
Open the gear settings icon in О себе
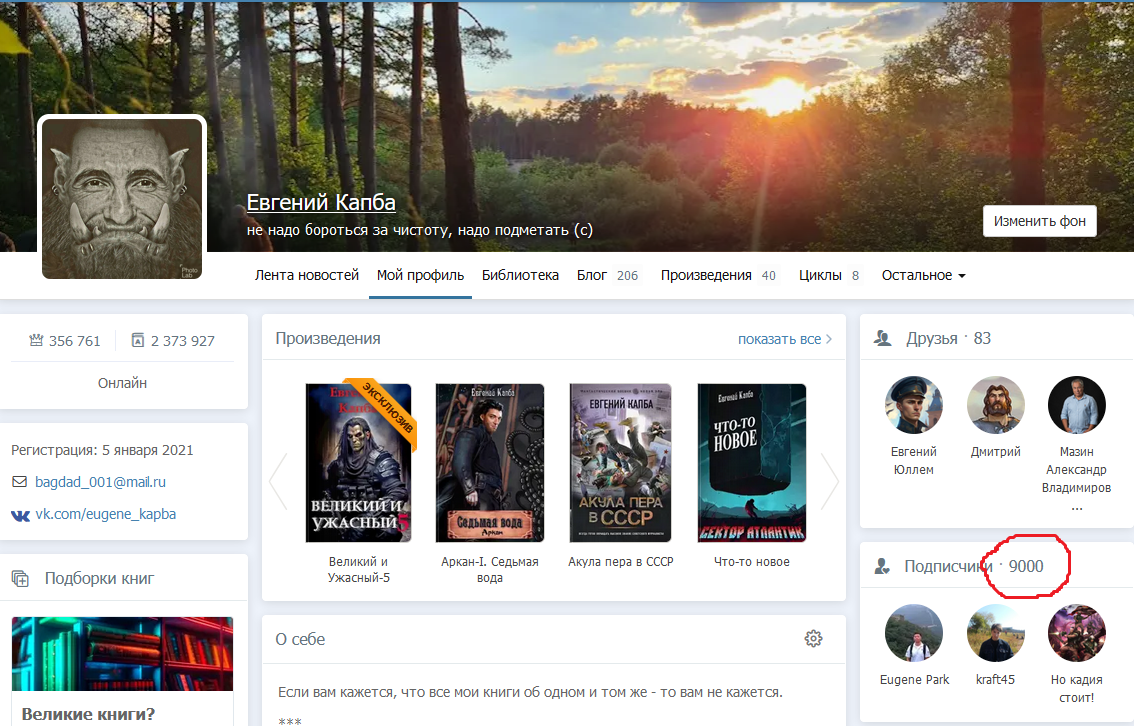(813, 639)
